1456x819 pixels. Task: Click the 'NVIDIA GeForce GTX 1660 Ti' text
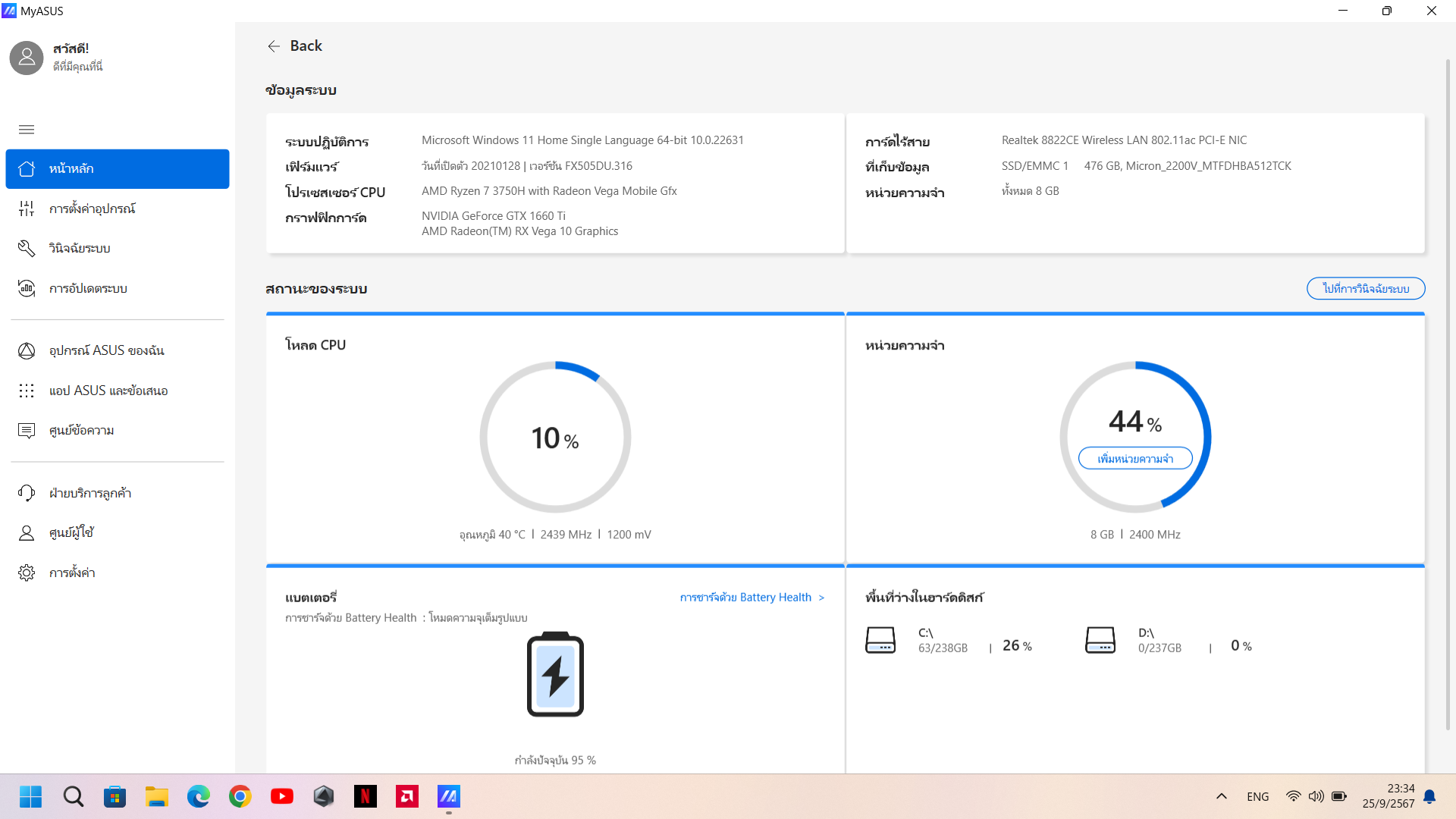pyautogui.click(x=494, y=216)
